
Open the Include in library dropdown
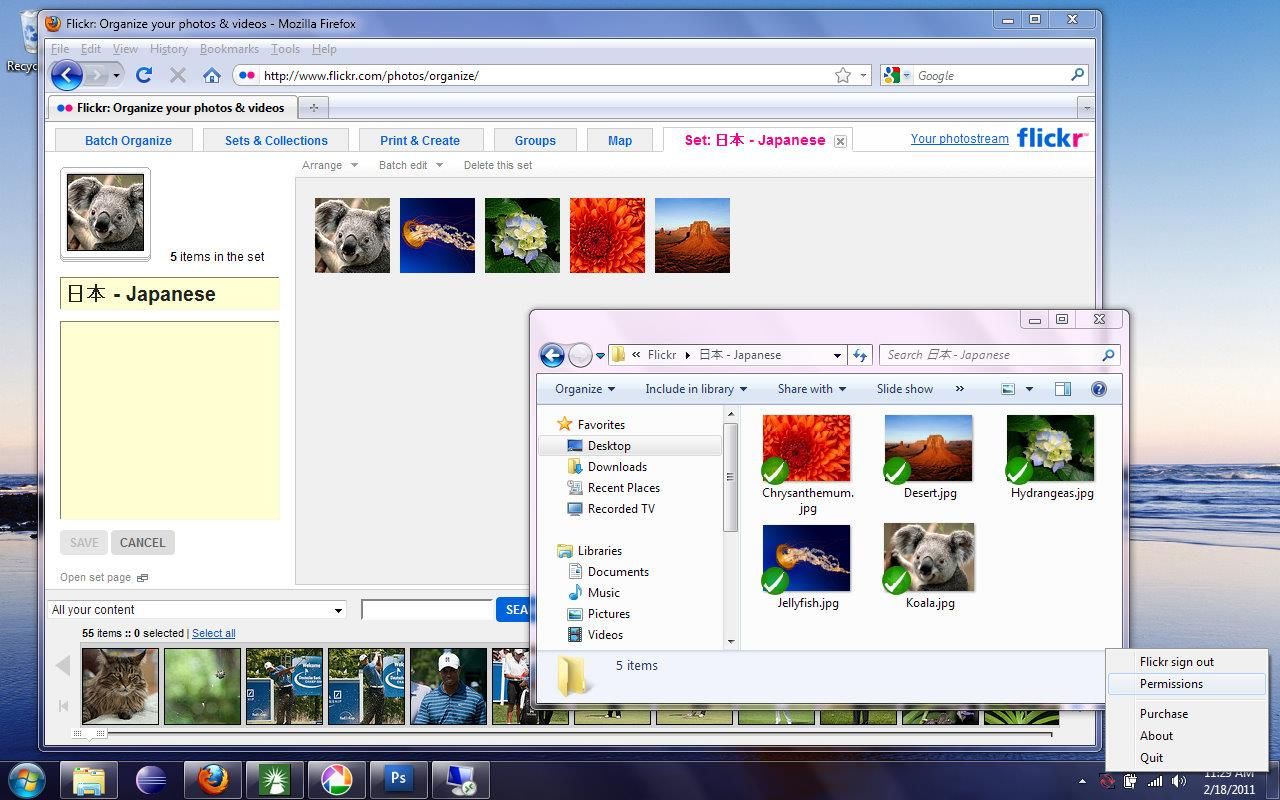(x=695, y=389)
